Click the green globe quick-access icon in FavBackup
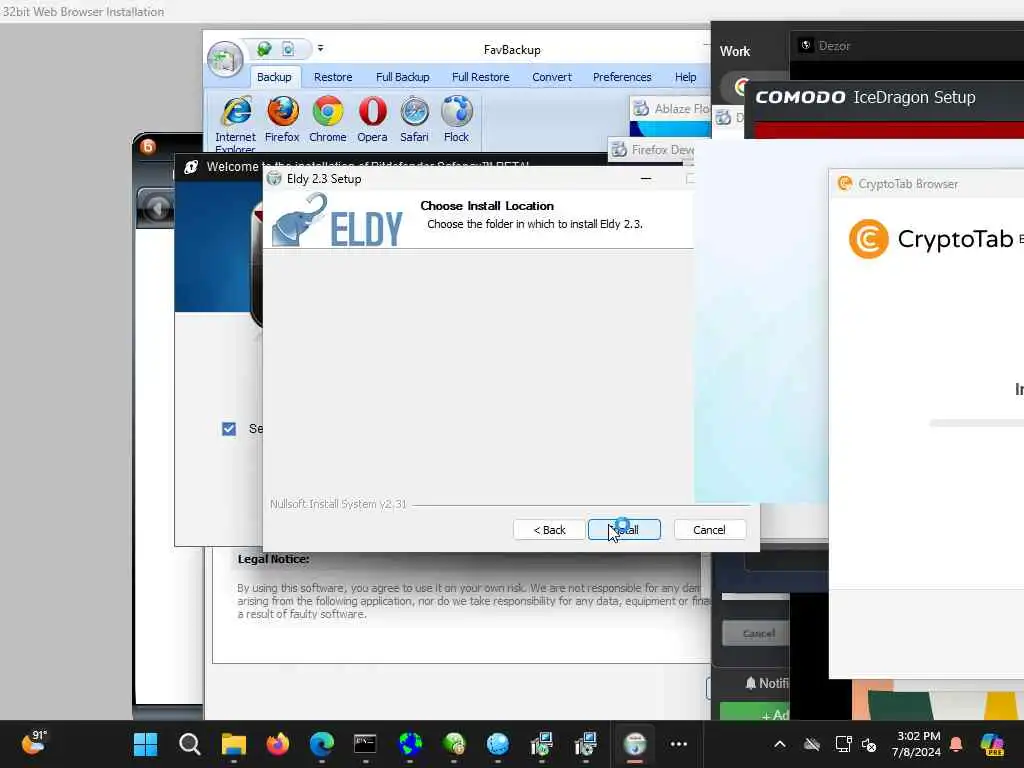 264,49
